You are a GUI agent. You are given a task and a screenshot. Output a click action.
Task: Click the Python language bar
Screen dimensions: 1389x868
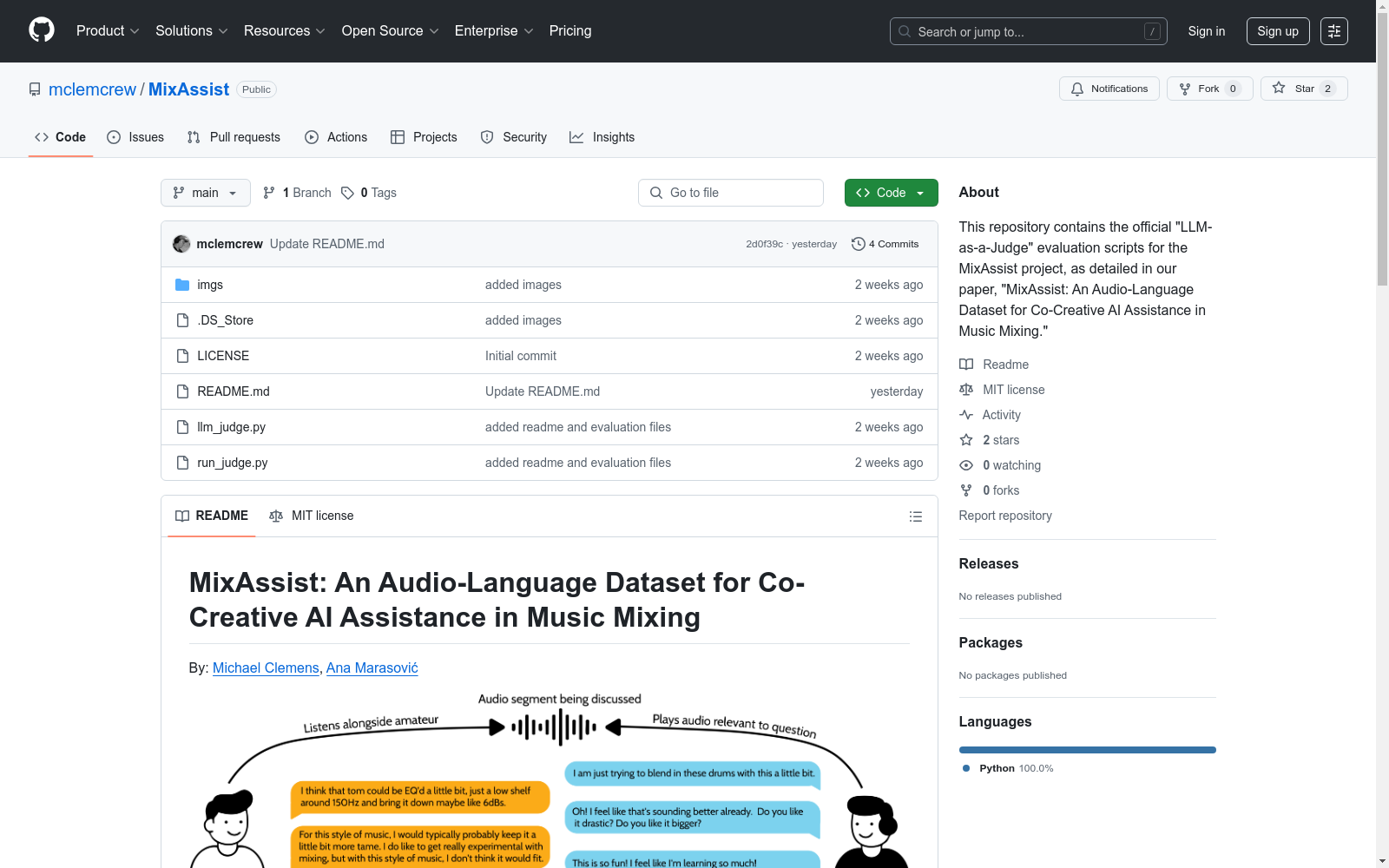tap(1088, 750)
